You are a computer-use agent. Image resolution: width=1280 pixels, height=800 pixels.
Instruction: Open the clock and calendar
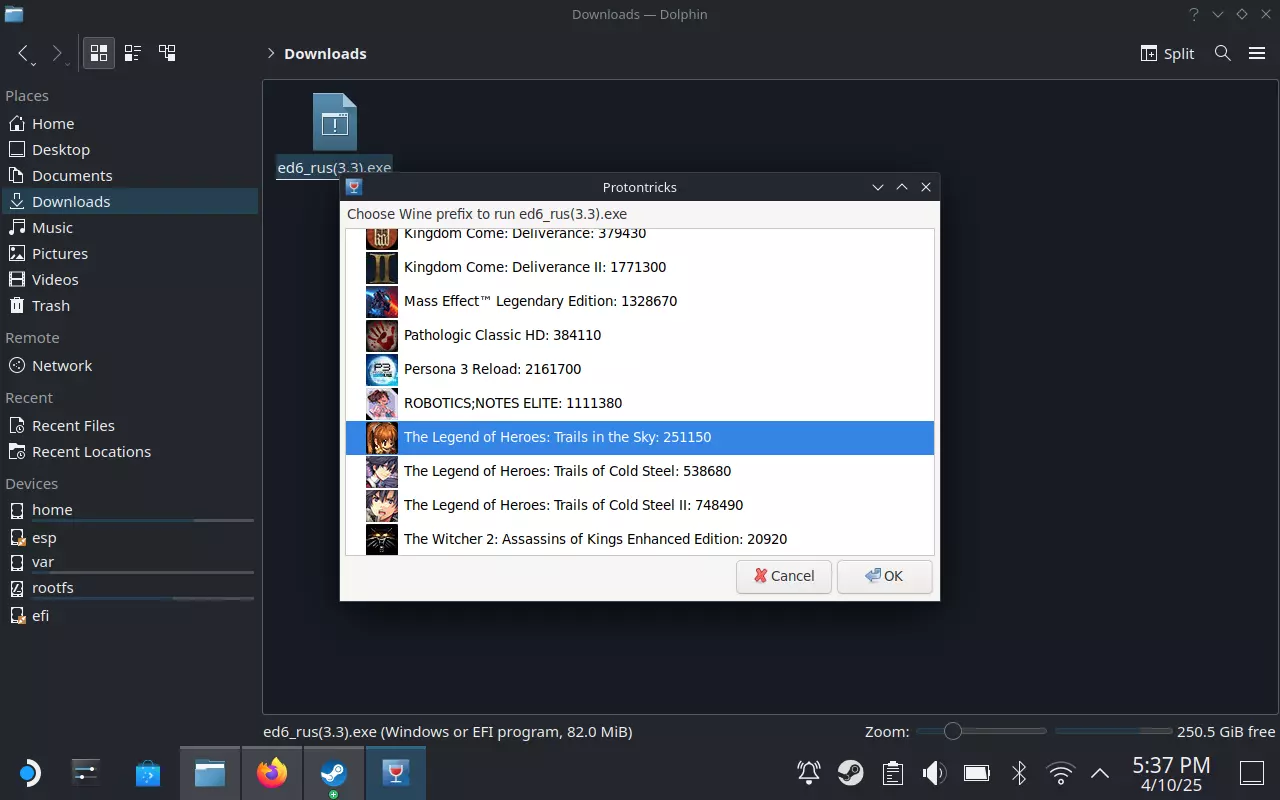click(x=1171, y=772)
